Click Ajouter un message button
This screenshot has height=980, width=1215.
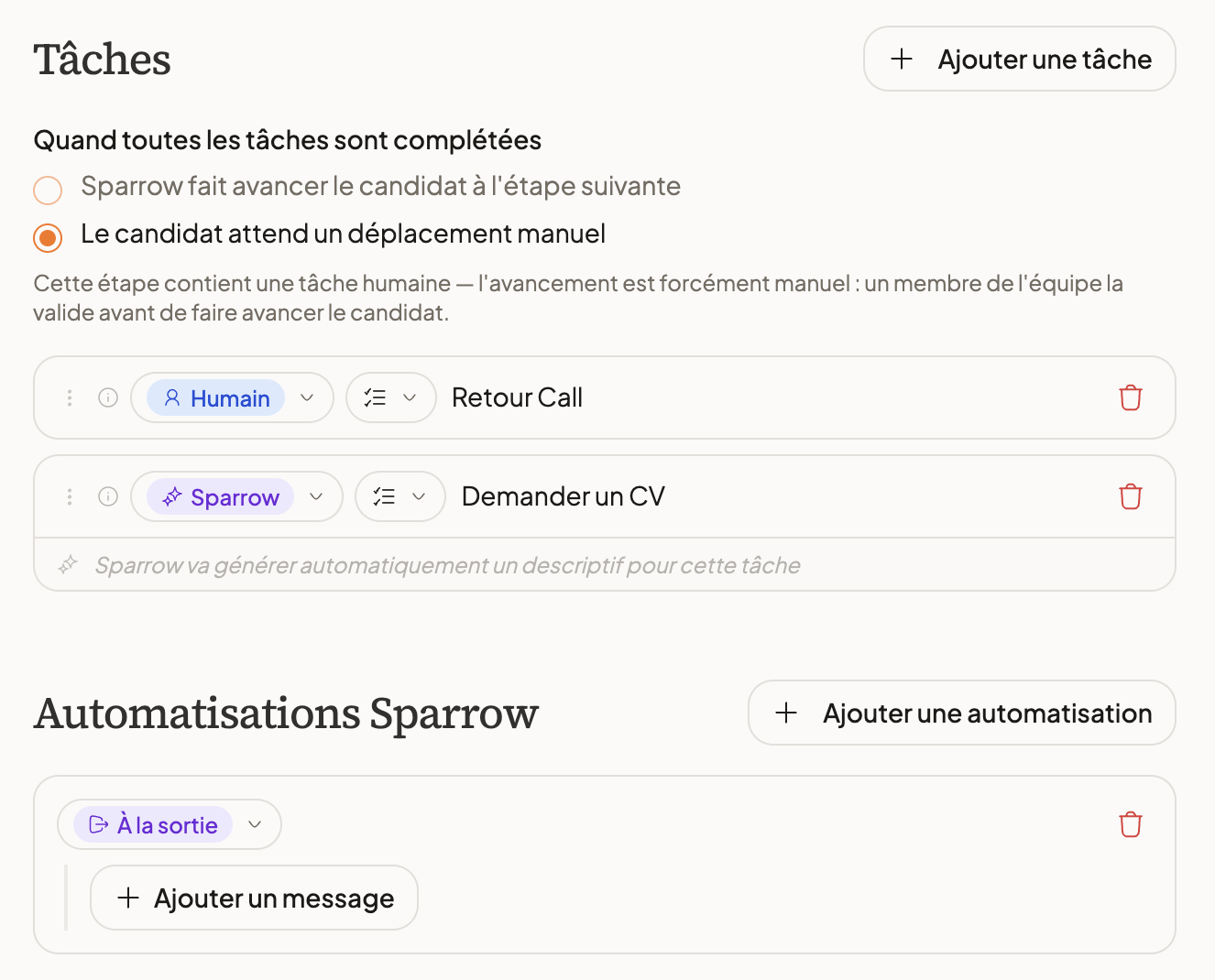coord(255,898)
